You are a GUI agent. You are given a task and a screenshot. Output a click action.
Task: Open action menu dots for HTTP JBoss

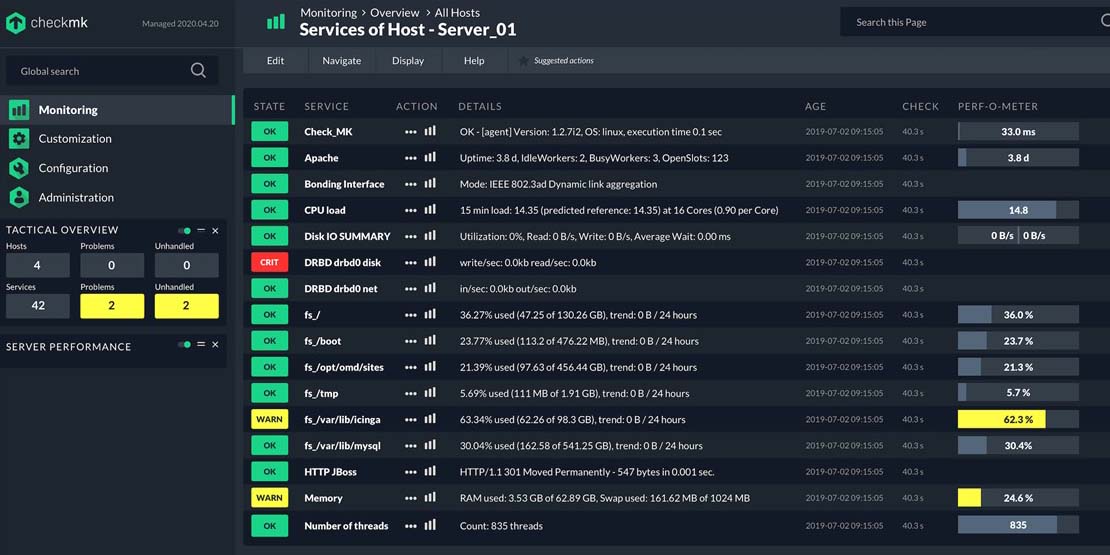(411, 472)
